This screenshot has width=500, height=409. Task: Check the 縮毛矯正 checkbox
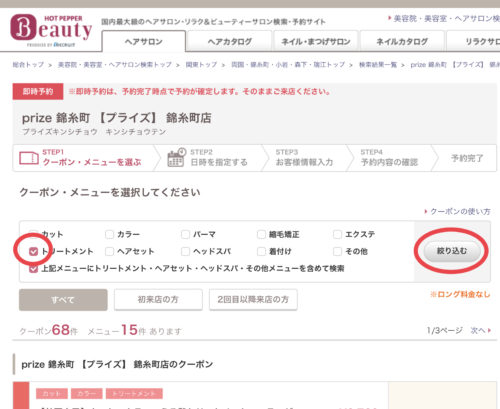261,234
